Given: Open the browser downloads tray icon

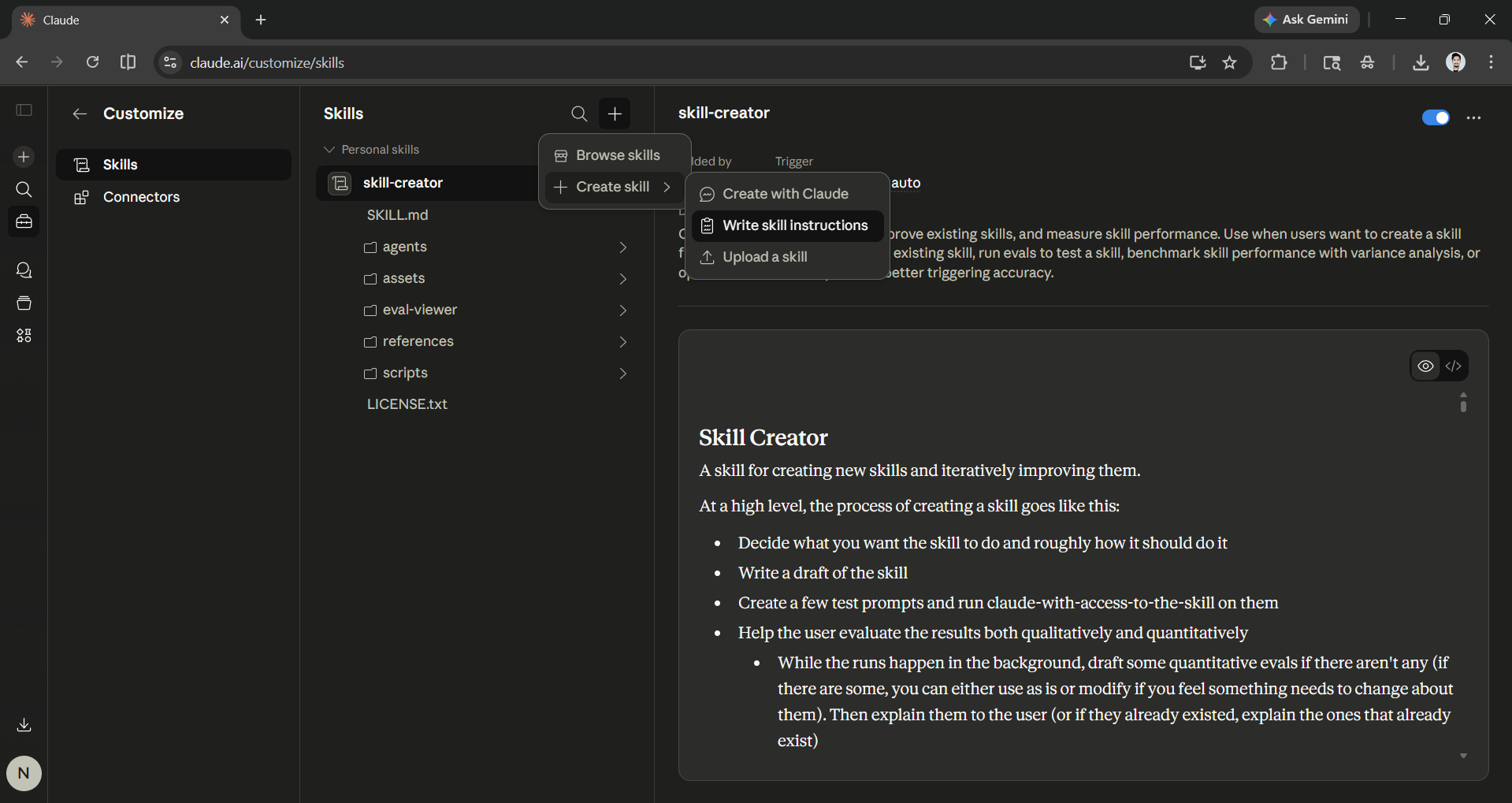Looking at the screenshot, I should point(1421,62).
